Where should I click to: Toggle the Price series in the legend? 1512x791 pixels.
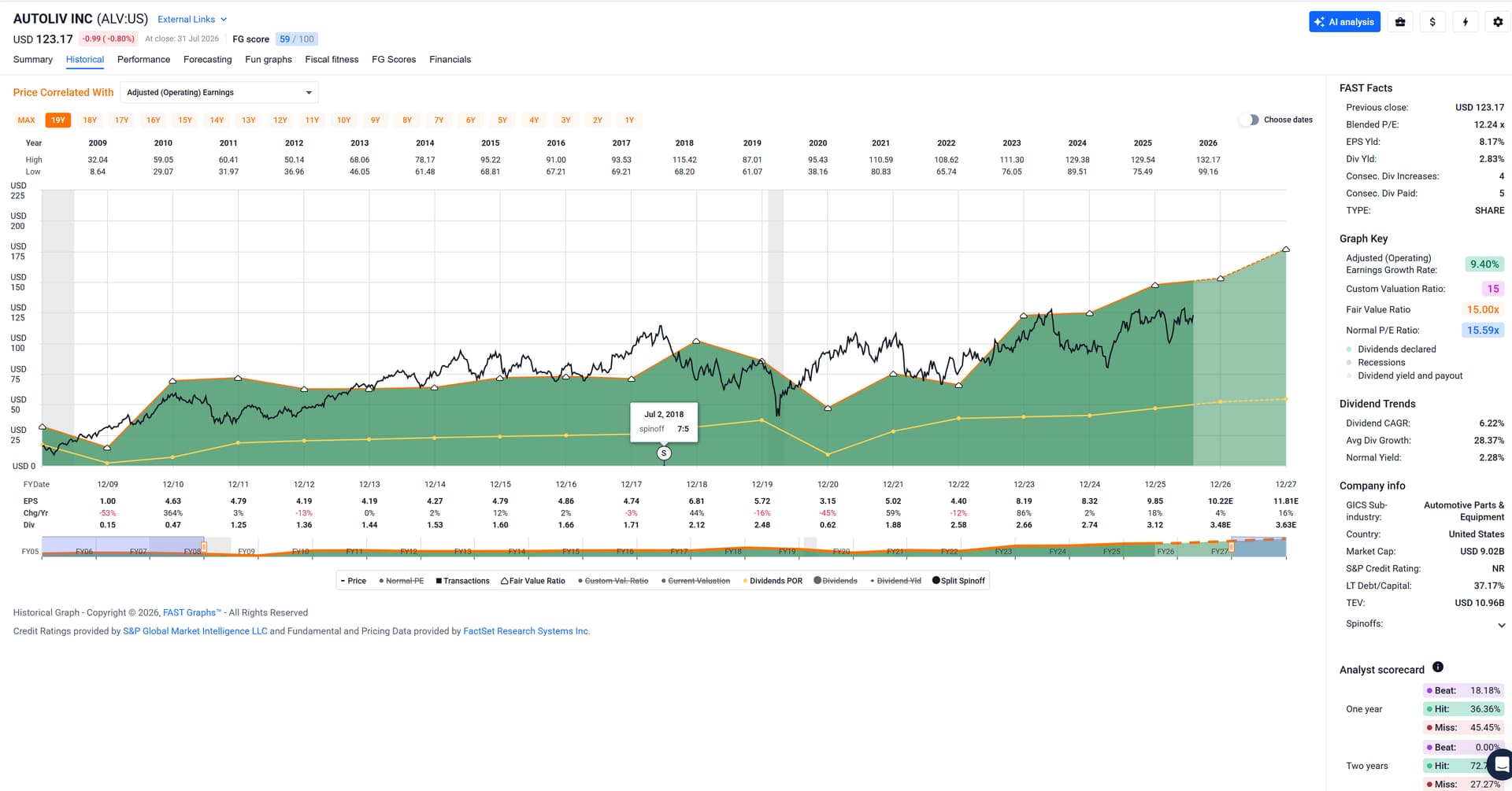coord(354,581)
